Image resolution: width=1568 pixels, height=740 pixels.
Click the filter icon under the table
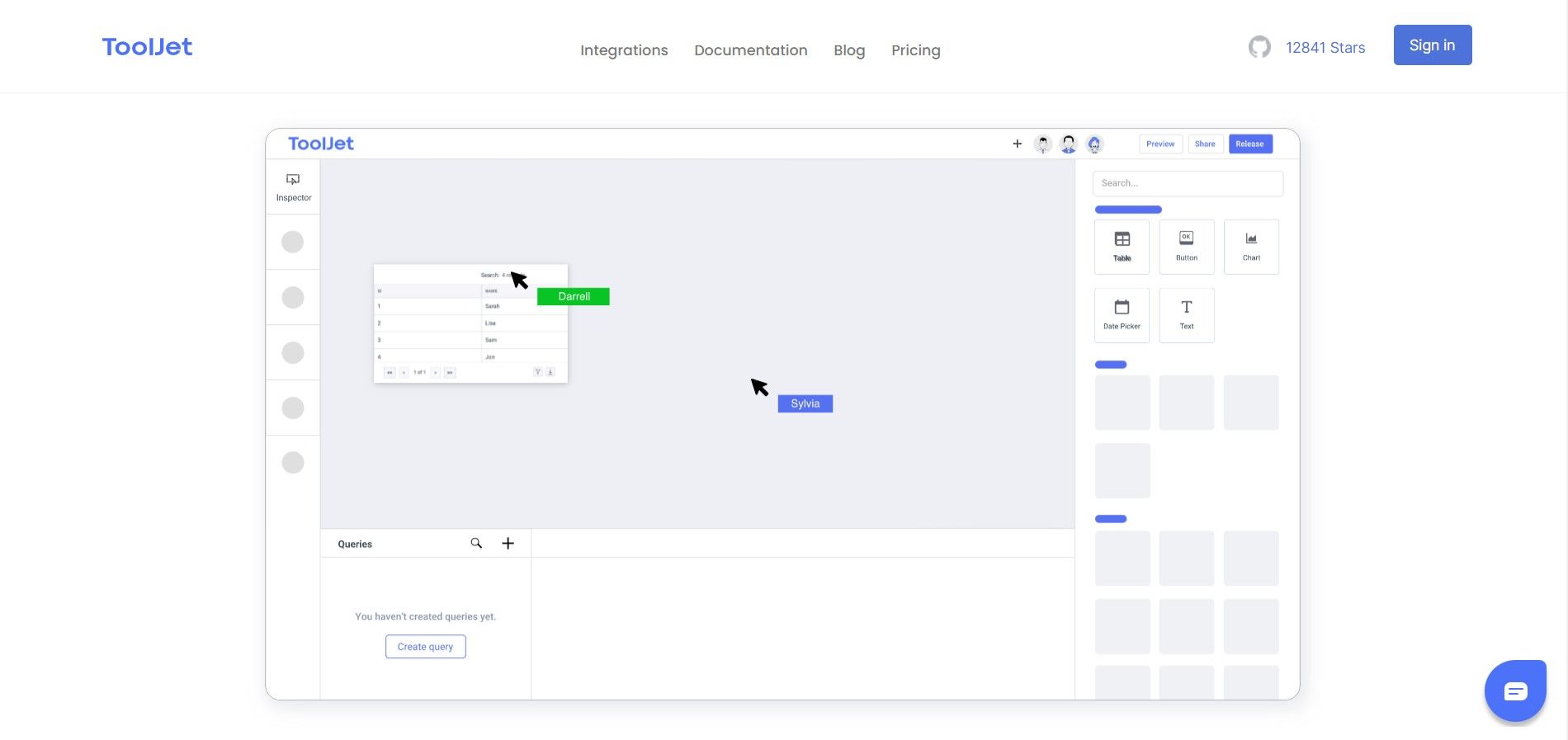(538, 372)
